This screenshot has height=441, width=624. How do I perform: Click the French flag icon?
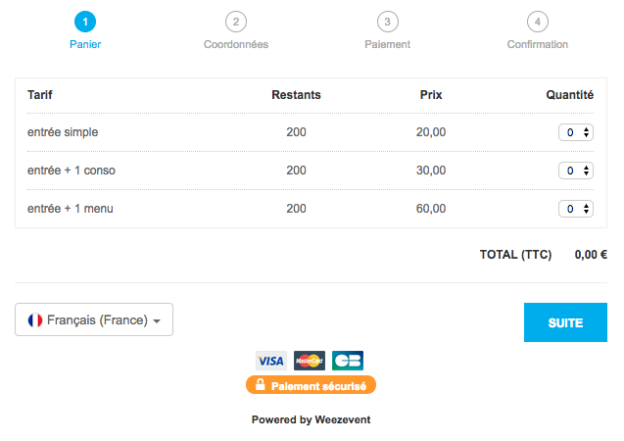(x=35, y=320)
